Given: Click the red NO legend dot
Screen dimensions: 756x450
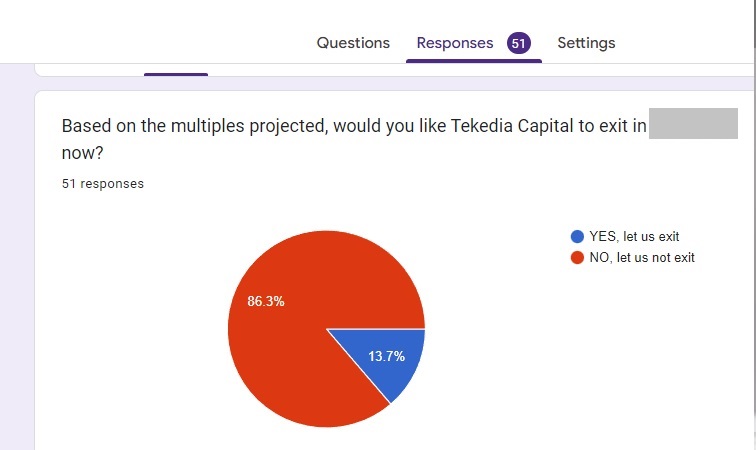Looking at the screenshot, I should pyautogui.click(x=577, y=258).
